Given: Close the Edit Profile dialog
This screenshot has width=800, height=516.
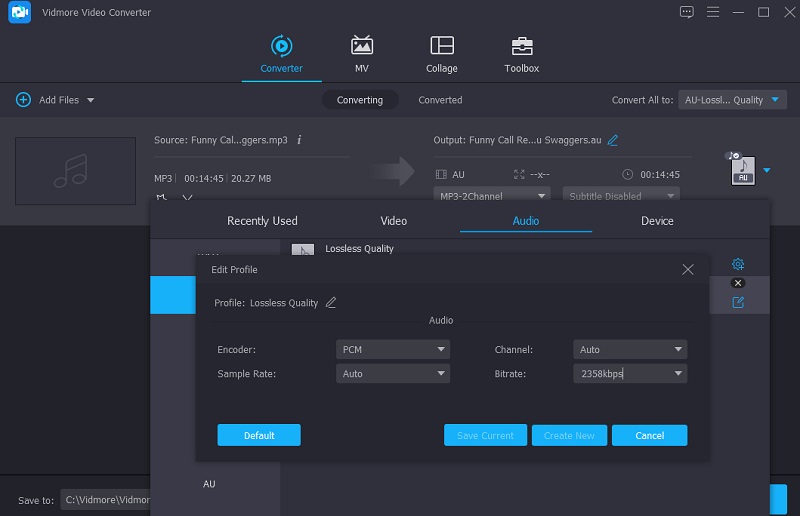Looking at the screenshot, I should point(687,270).
